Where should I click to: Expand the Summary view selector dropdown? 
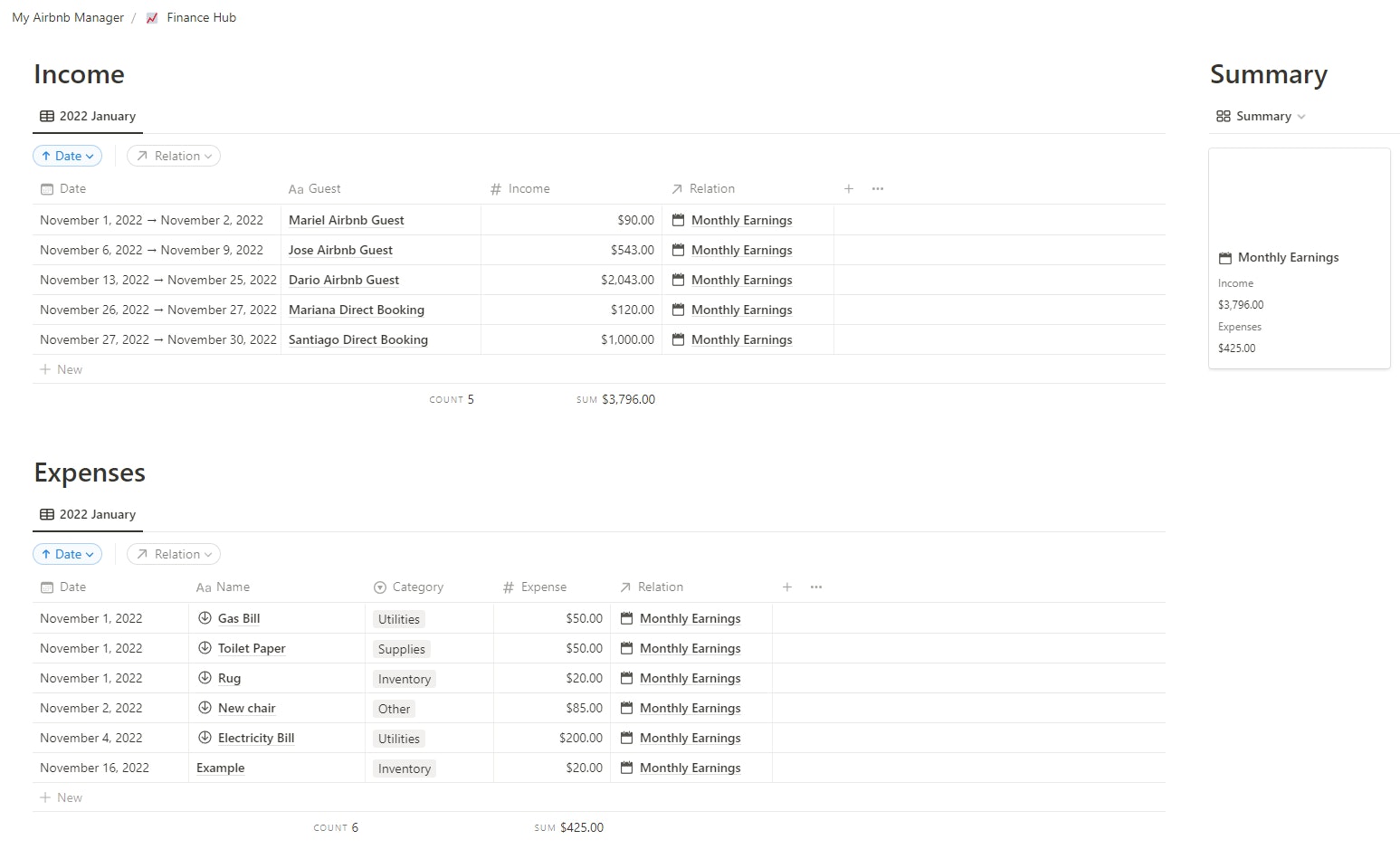point(1262,116)
